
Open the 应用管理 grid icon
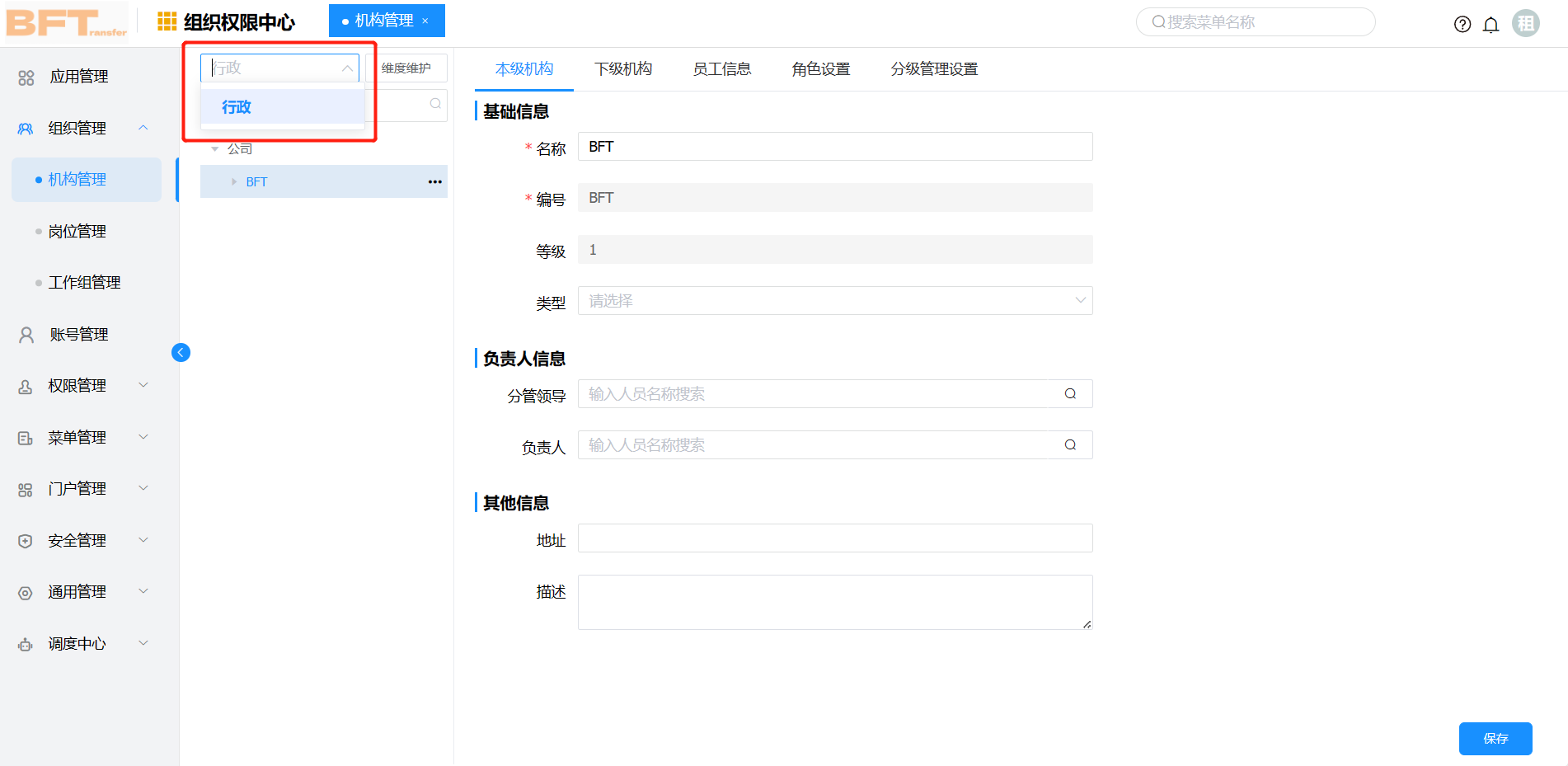[x=25, y=77]
